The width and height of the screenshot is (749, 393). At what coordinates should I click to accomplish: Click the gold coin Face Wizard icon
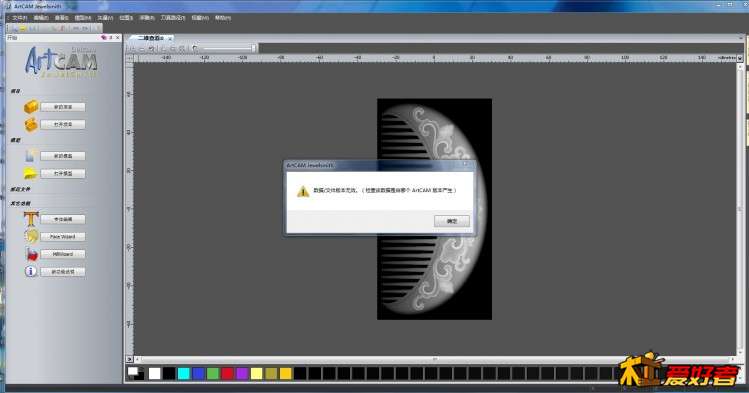(x=32, y=236)
